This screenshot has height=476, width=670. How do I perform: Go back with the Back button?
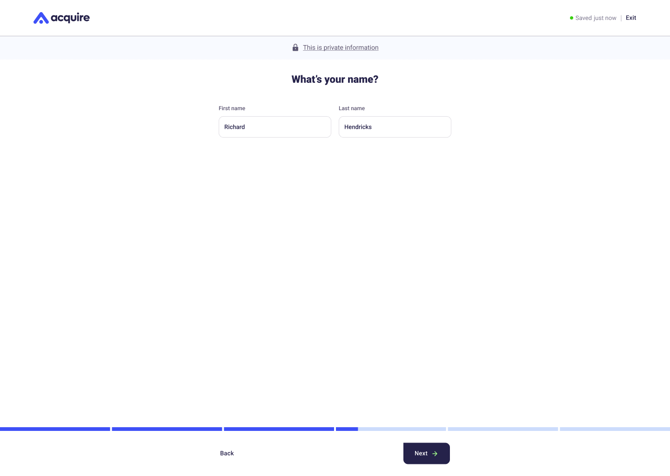(x=227, y=453)
